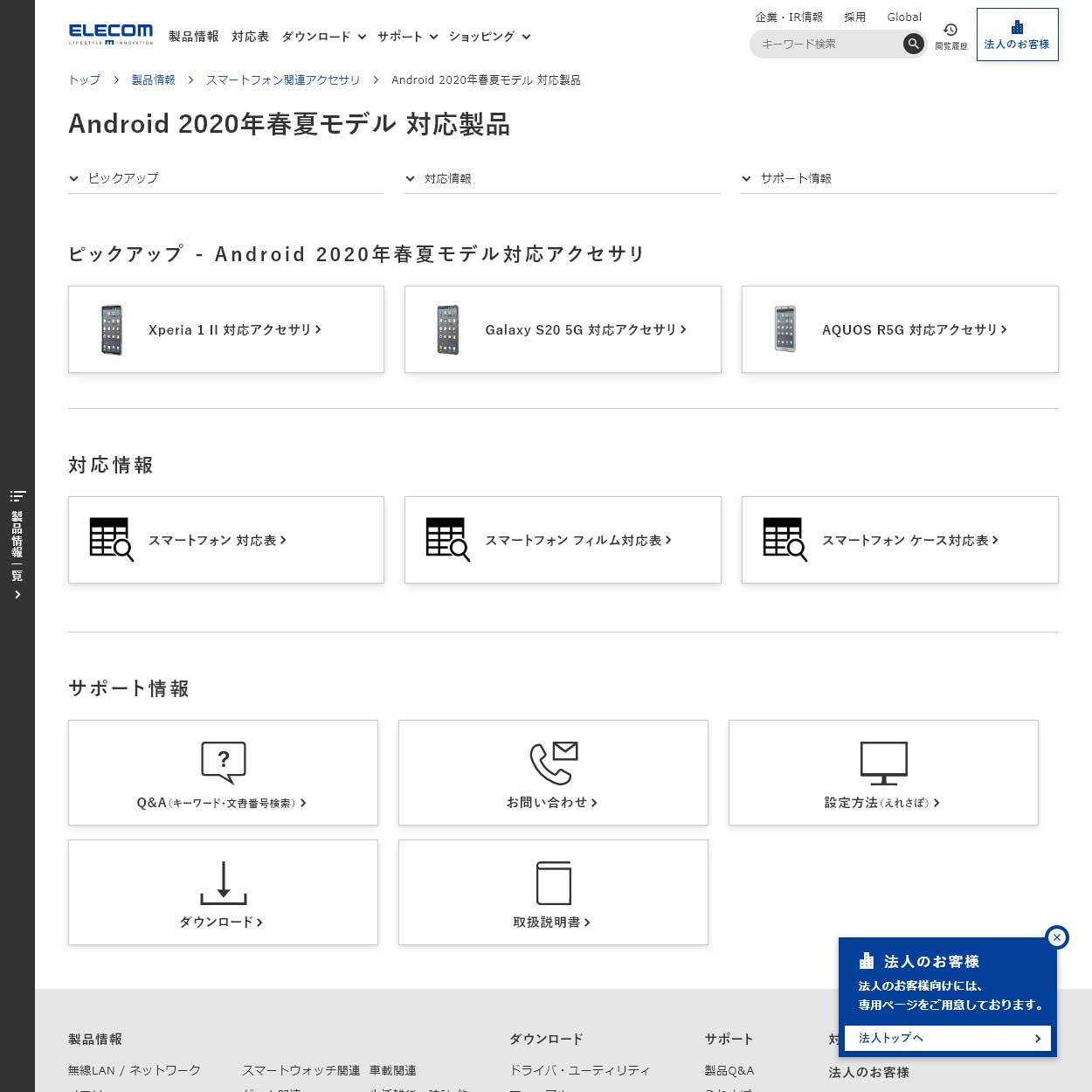Click 閲覧履歴 label in header
Image resolution: width=1092 pixels, height=1092 pixels.
coord(951,46)
